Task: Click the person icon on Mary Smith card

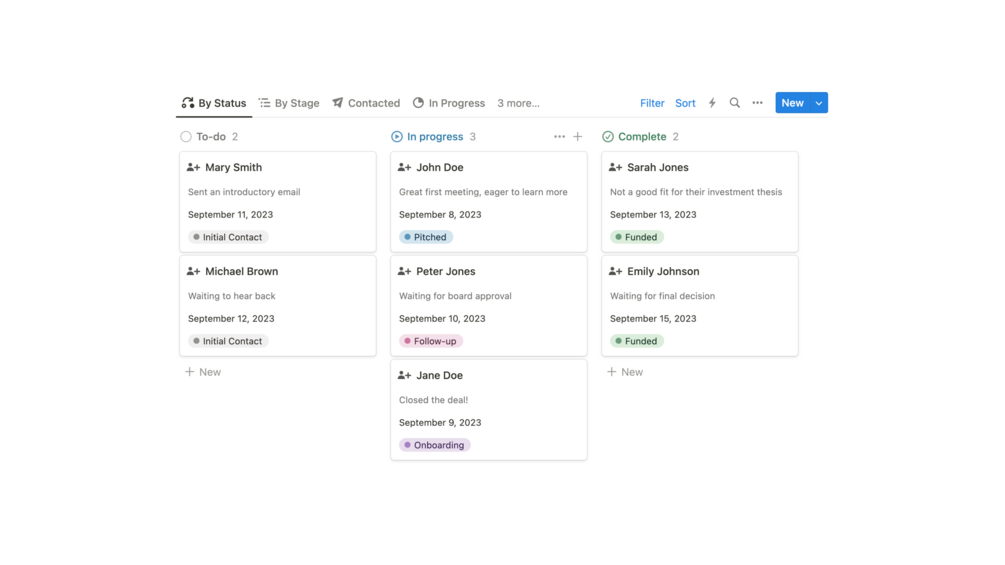Action: [x=194, y=167]
